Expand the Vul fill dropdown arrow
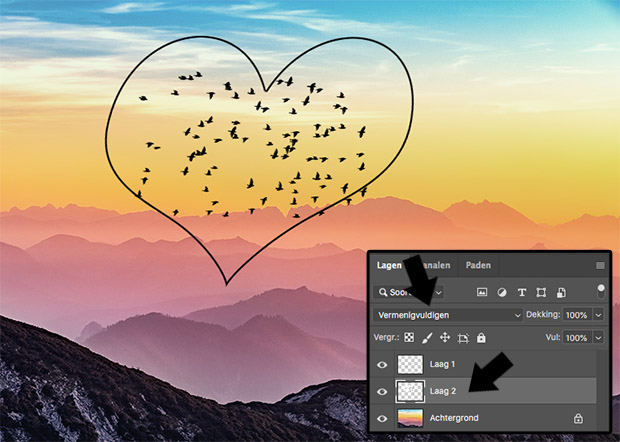The image size is (620, 442). coord(598,338)
